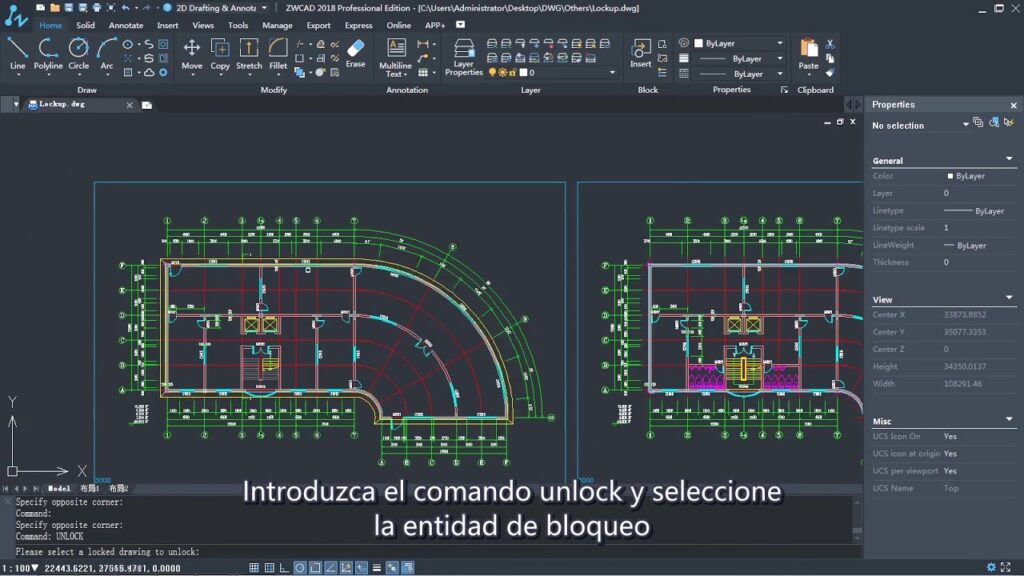This screenshot has width=1024, height=576.
Task: Open the layer 0 dropdown list
Action: (612, 72)
